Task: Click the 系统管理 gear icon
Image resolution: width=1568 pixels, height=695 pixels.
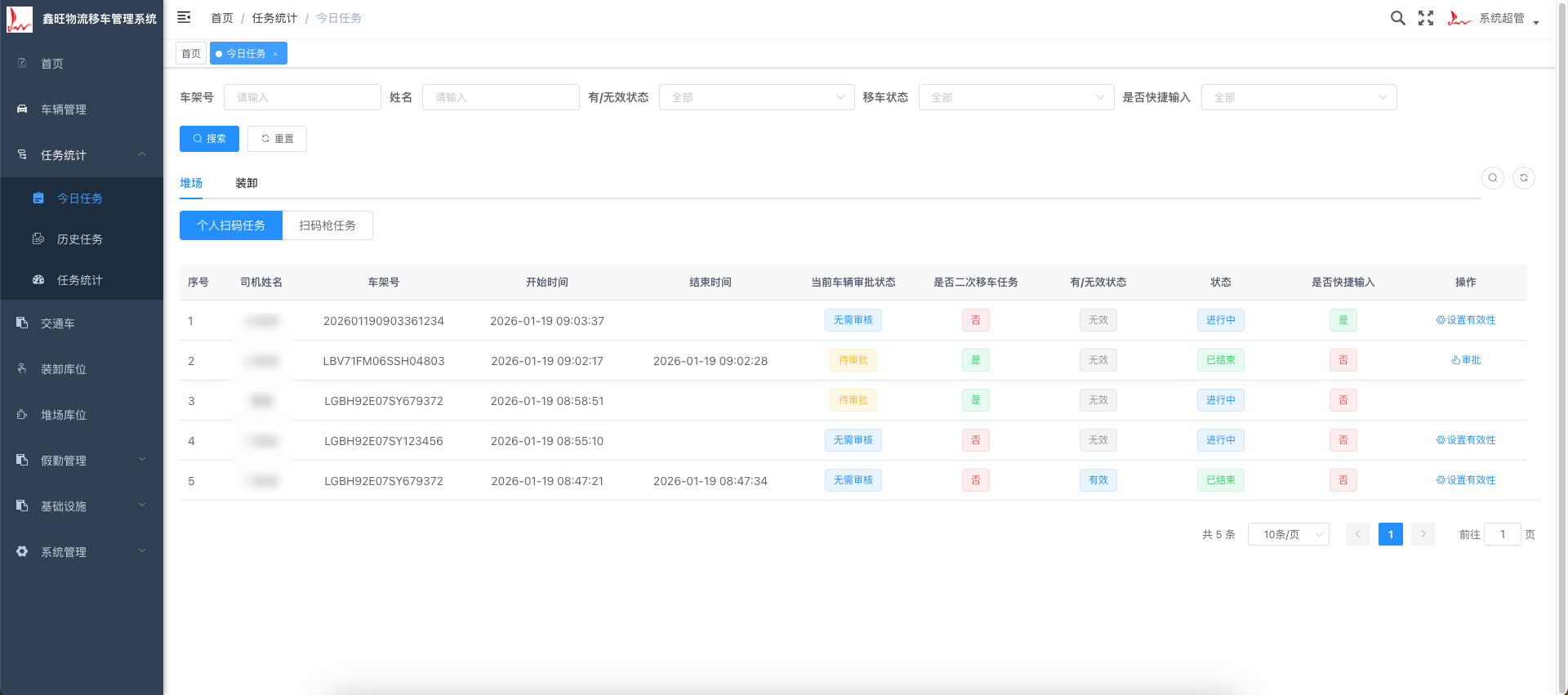Action: [22, 551]
